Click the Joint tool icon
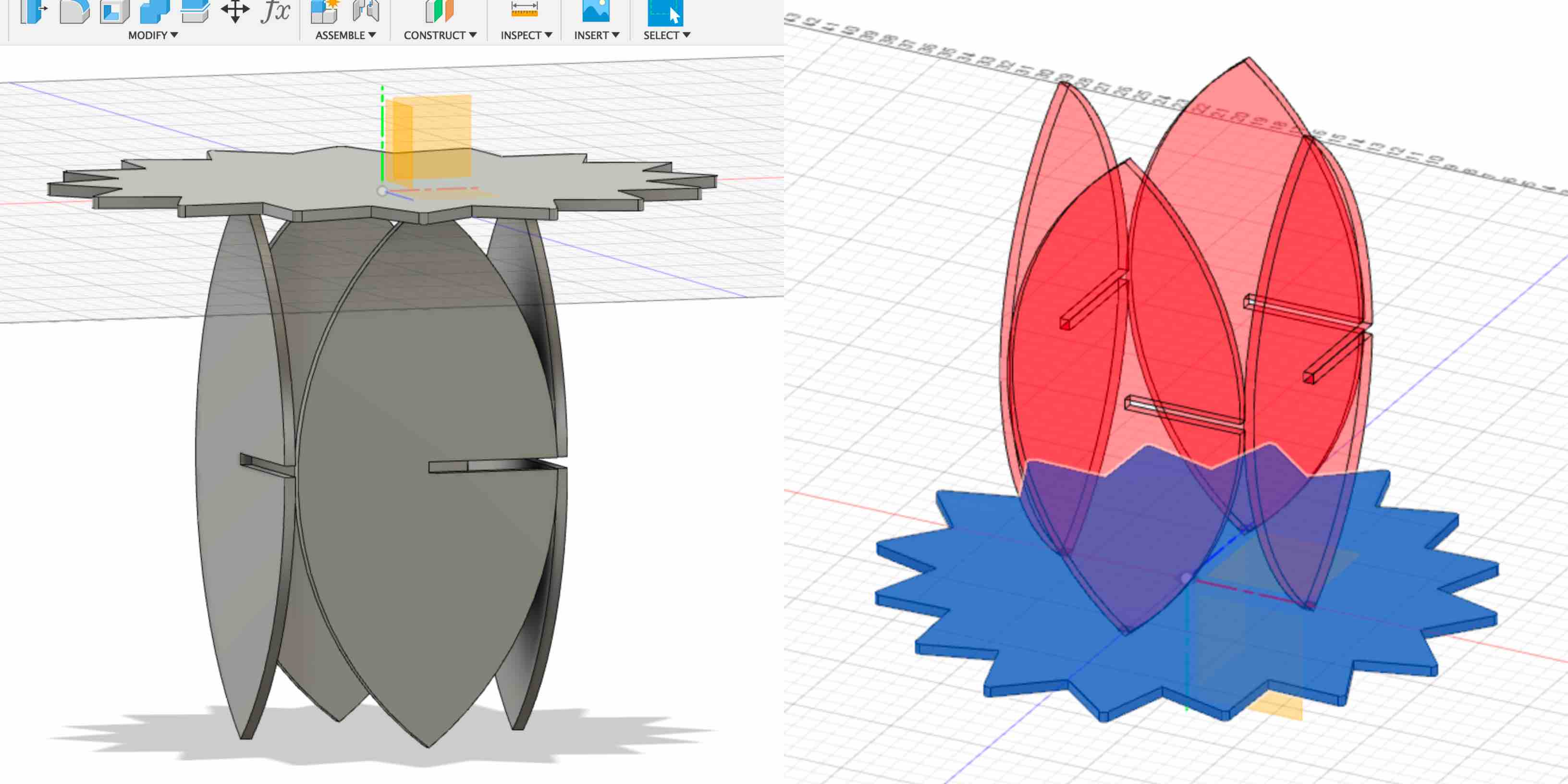The image size is (1568, 784). pyautogui.click(x=366, y=11)
